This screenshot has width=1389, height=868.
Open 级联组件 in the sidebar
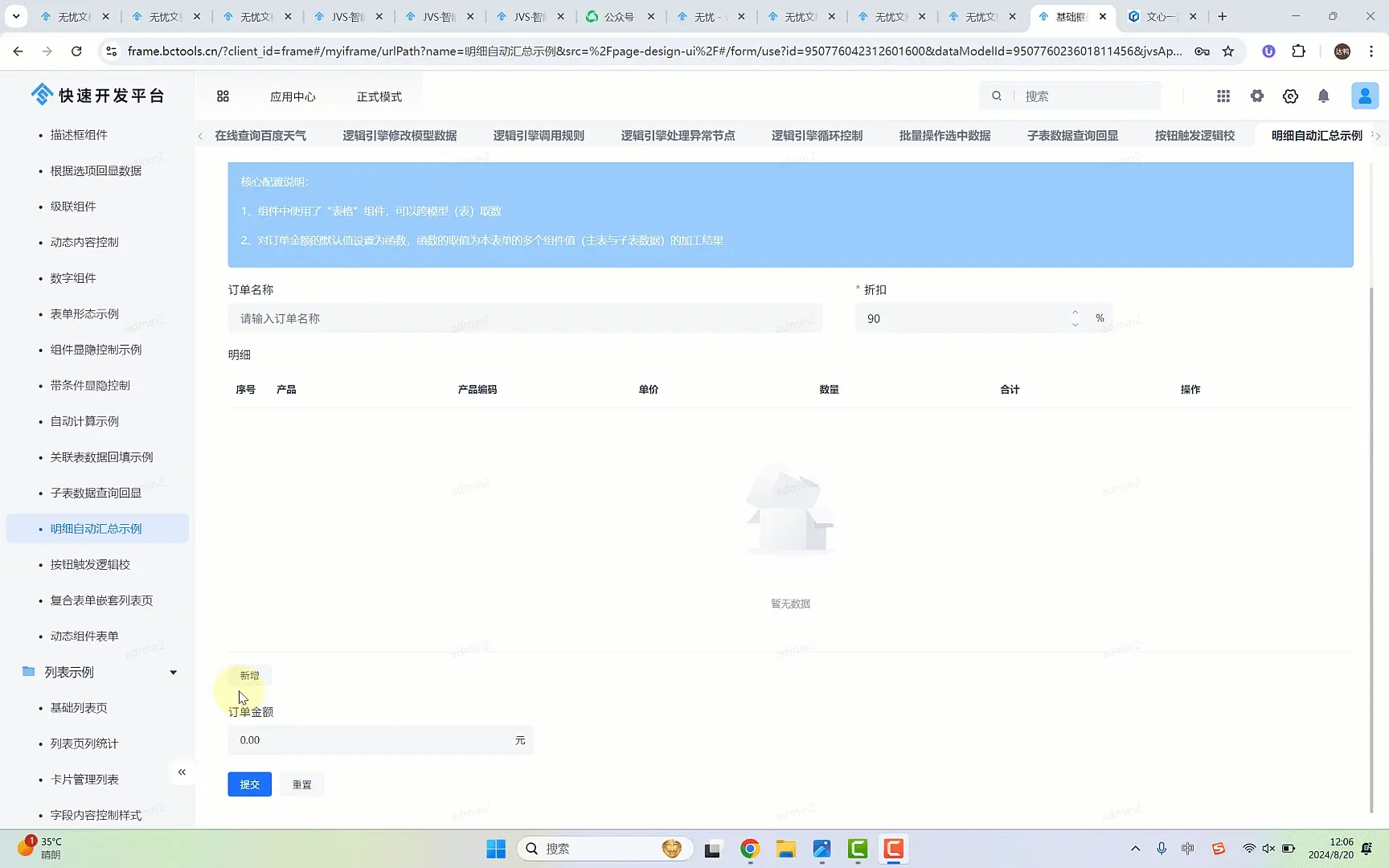coord(73,207)
